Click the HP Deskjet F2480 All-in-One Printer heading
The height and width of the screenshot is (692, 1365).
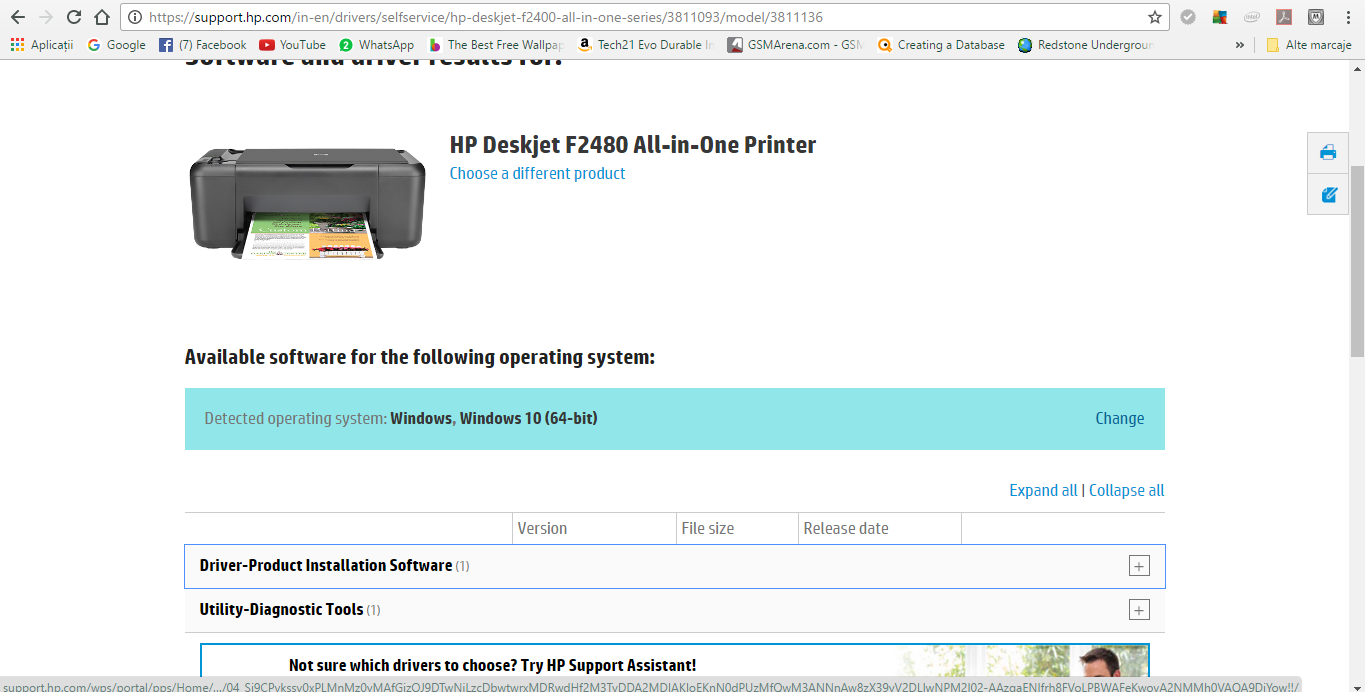[x=633, y=145]
